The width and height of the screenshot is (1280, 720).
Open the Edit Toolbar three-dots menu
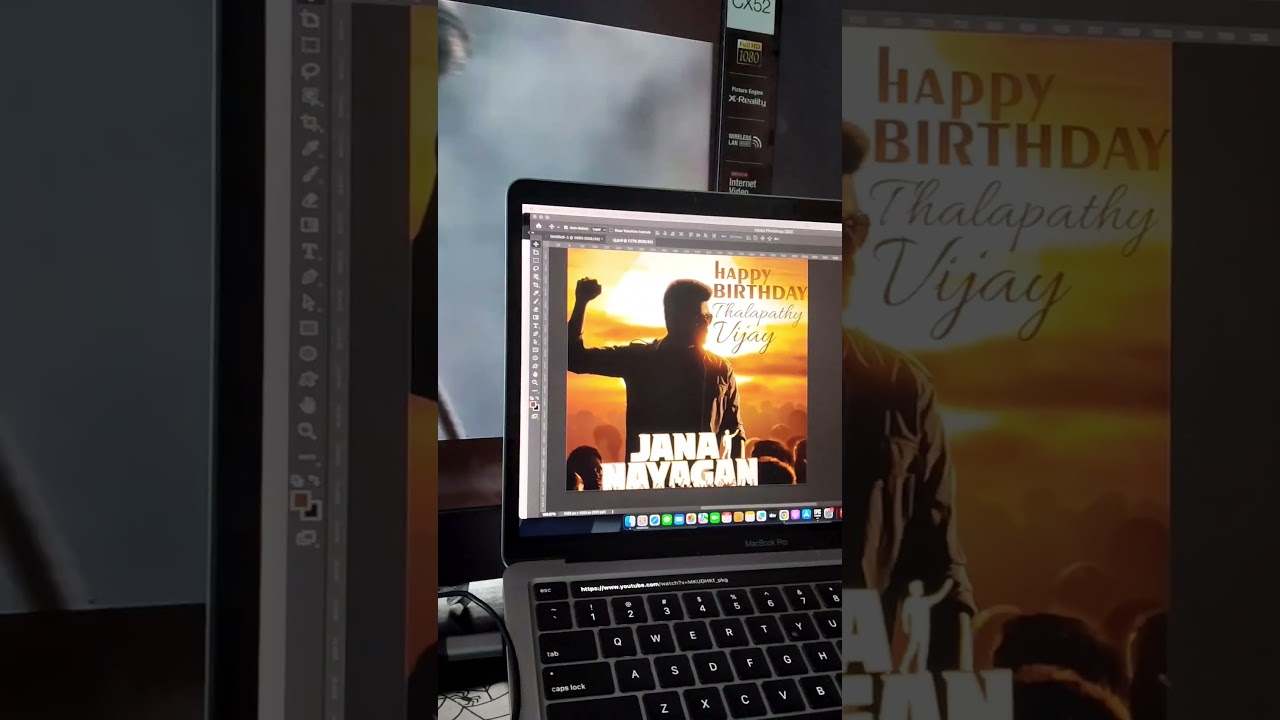coord(535,391)
